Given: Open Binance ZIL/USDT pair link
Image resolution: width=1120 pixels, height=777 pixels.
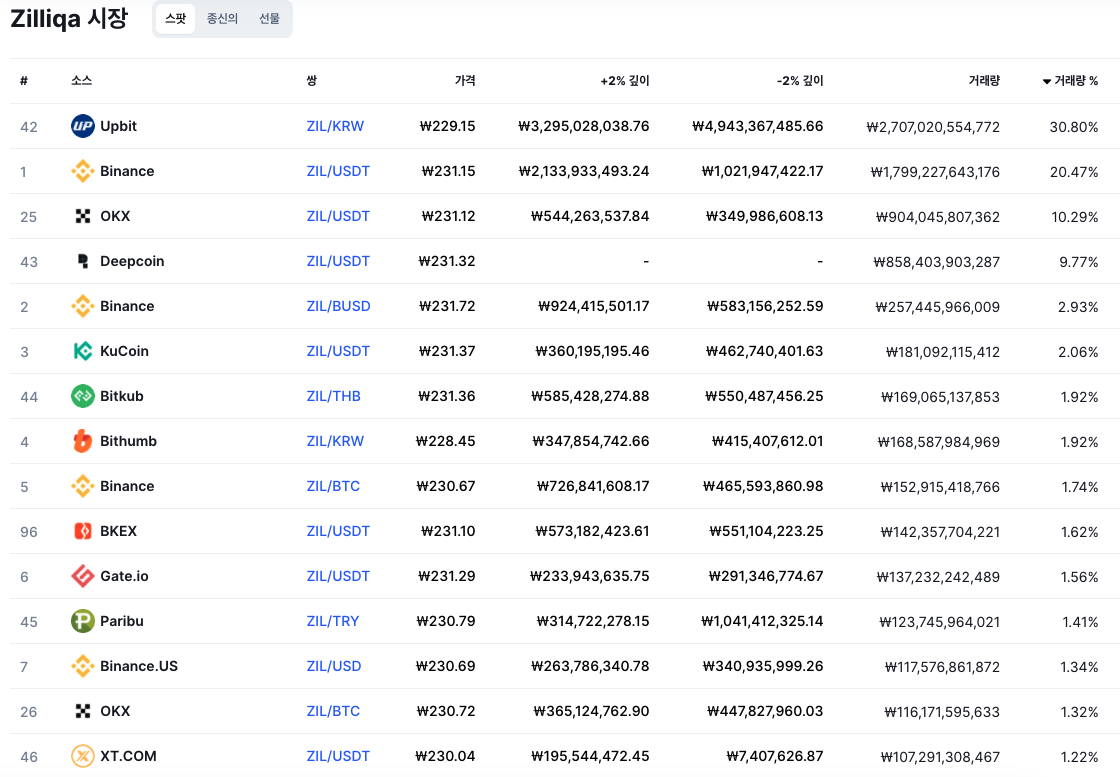Looking at the screenshot, I should pyautogui.click(x=338, y=171).
